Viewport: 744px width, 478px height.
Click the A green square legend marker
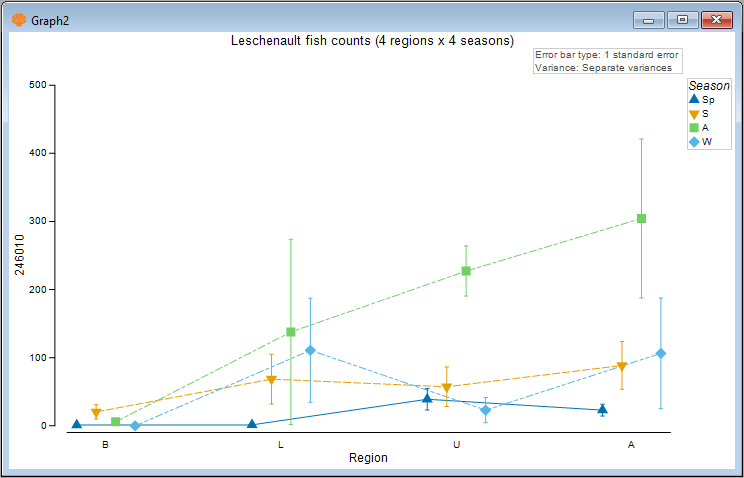(694, 128)
